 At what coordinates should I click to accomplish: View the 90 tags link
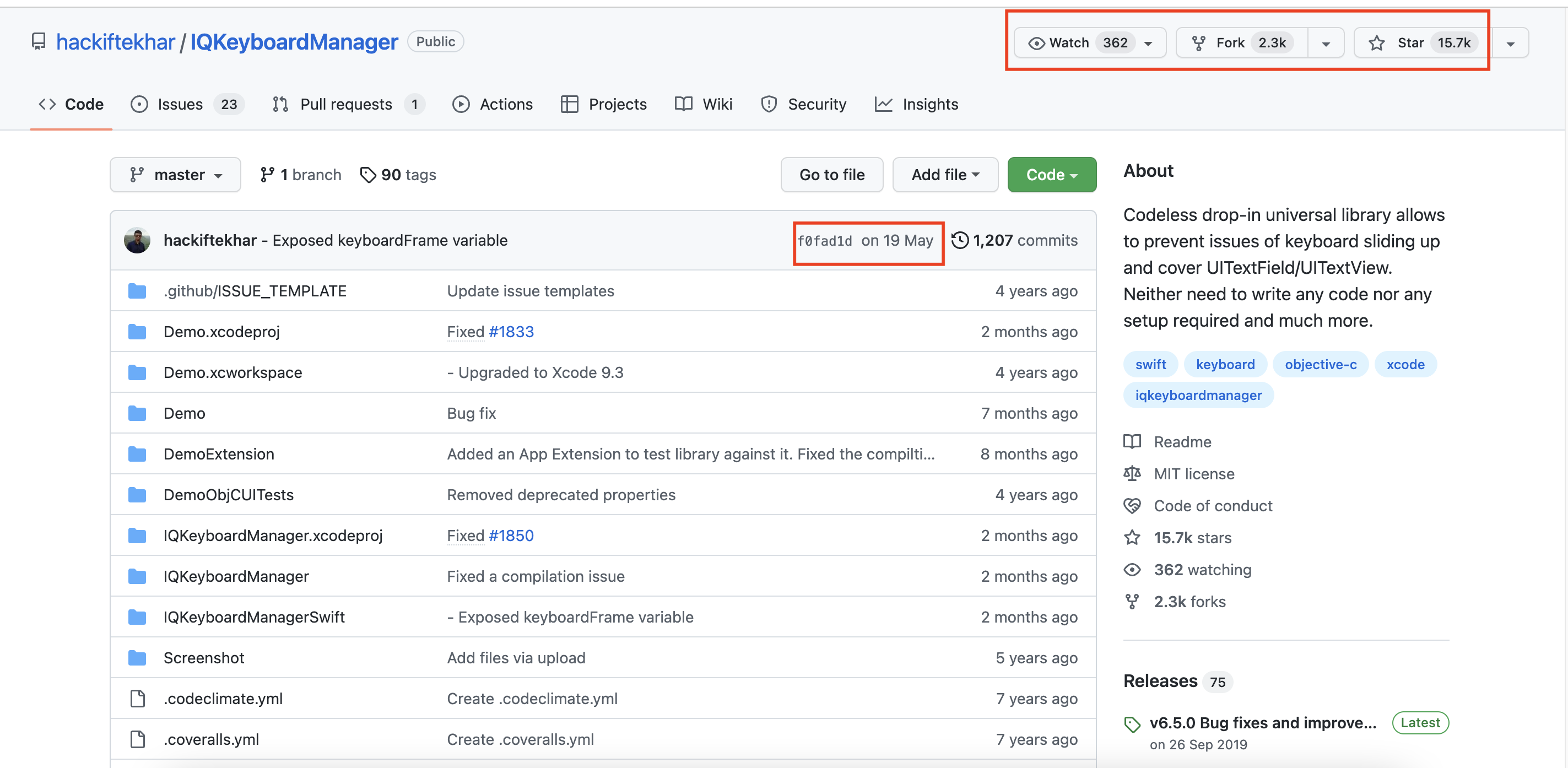point(398,175)
